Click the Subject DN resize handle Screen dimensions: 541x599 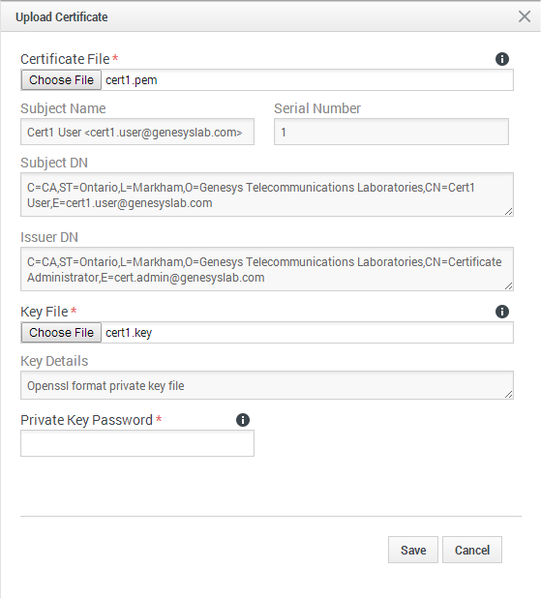[509, 212]
